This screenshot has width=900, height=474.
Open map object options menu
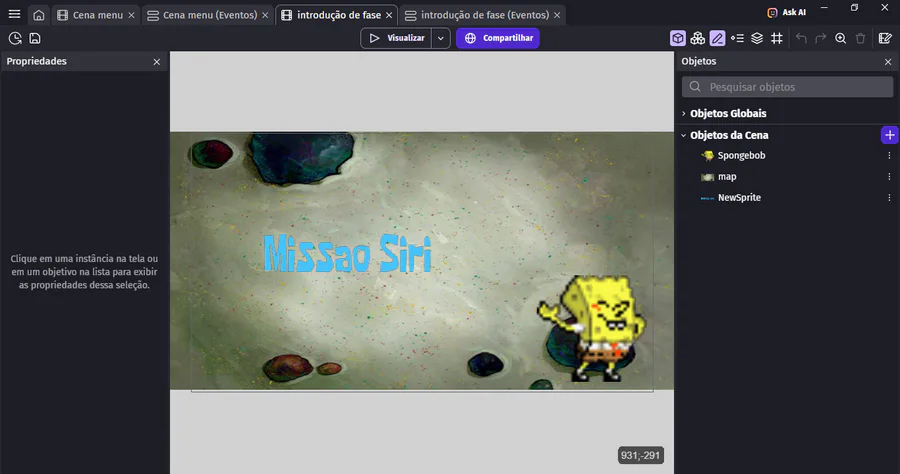889,177
